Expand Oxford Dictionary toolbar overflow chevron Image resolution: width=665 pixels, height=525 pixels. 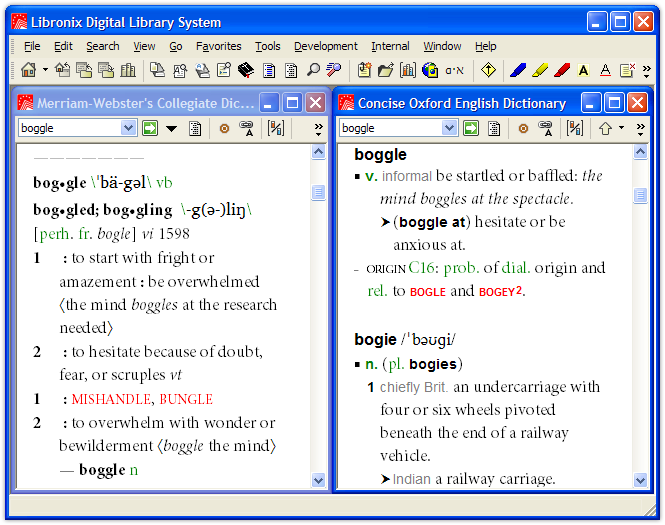pyautogui.click(x=640, y=129)
